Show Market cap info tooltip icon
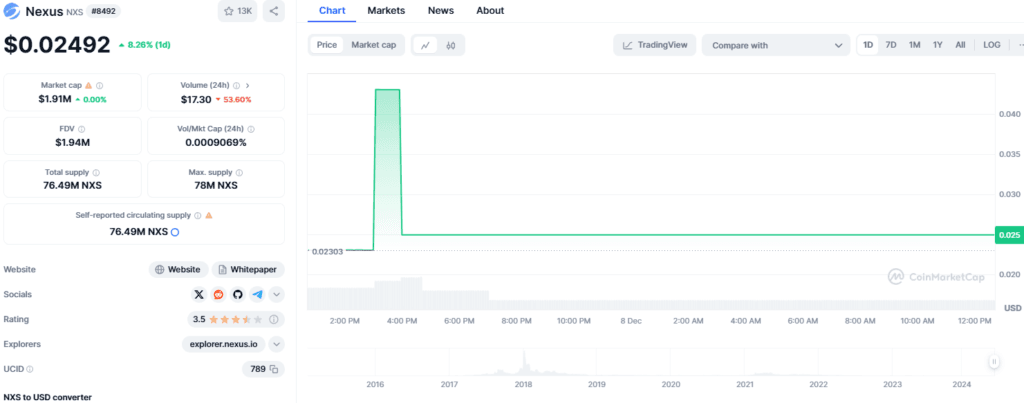Screen dimensions: 1024x403 point(99,86)
